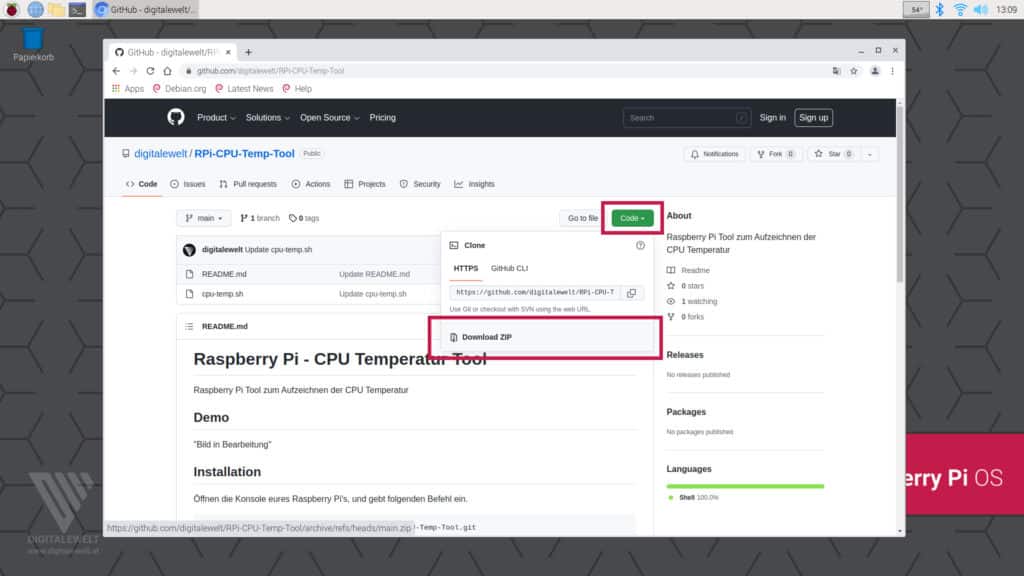Screen dimensions: 1024x576
Task: Open the Papierkorb trash icon
Action: (x=33, y=42)
